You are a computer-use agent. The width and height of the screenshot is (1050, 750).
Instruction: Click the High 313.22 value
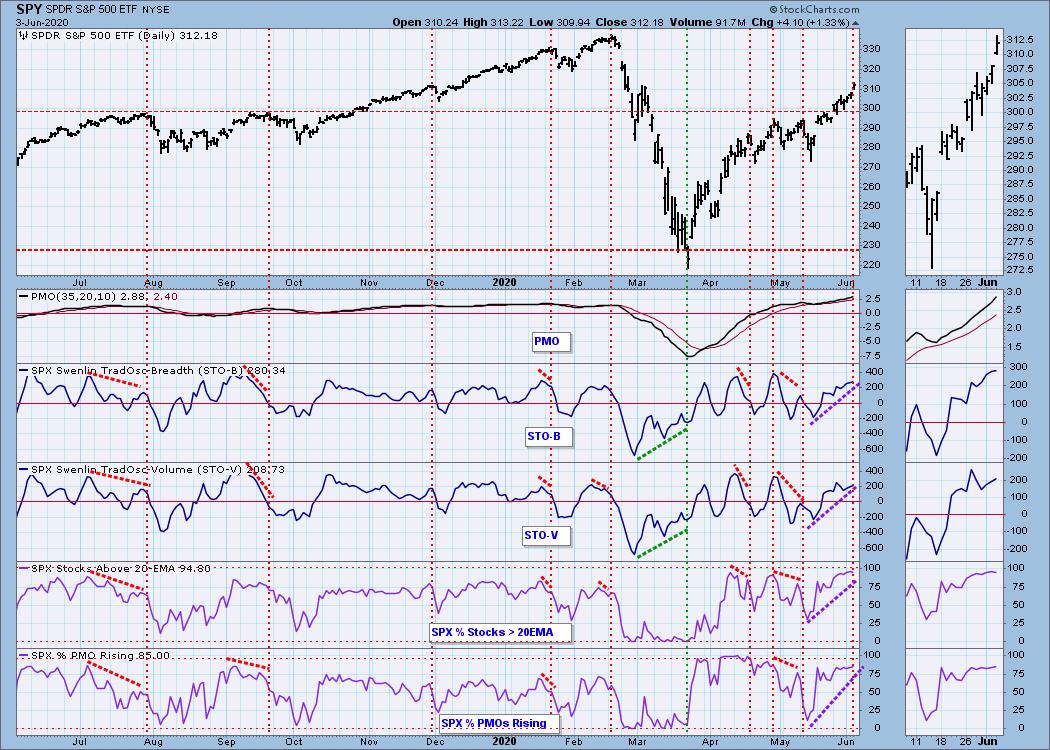click(496, 22)
